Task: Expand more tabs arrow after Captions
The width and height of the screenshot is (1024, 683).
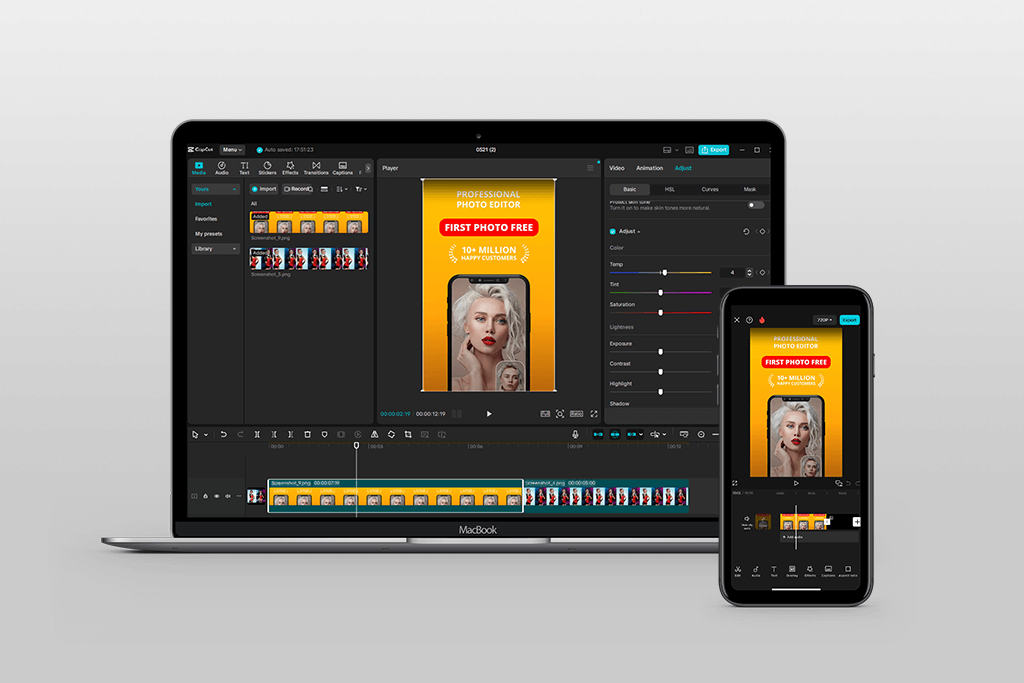Action: (368, 168)
